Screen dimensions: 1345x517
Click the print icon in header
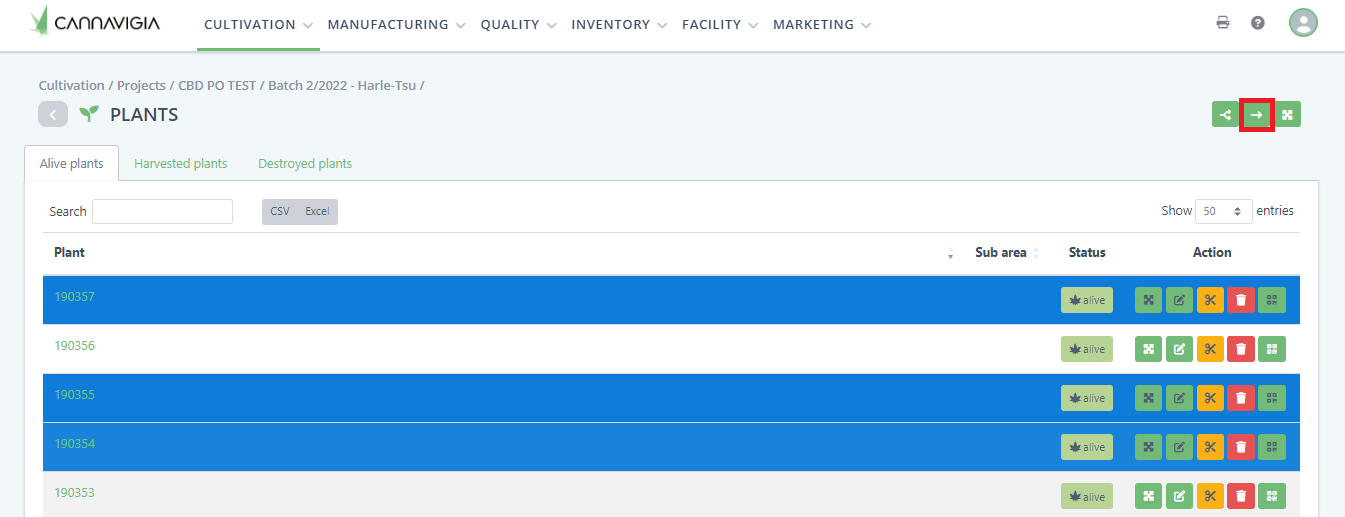[x=1222, y=23]
